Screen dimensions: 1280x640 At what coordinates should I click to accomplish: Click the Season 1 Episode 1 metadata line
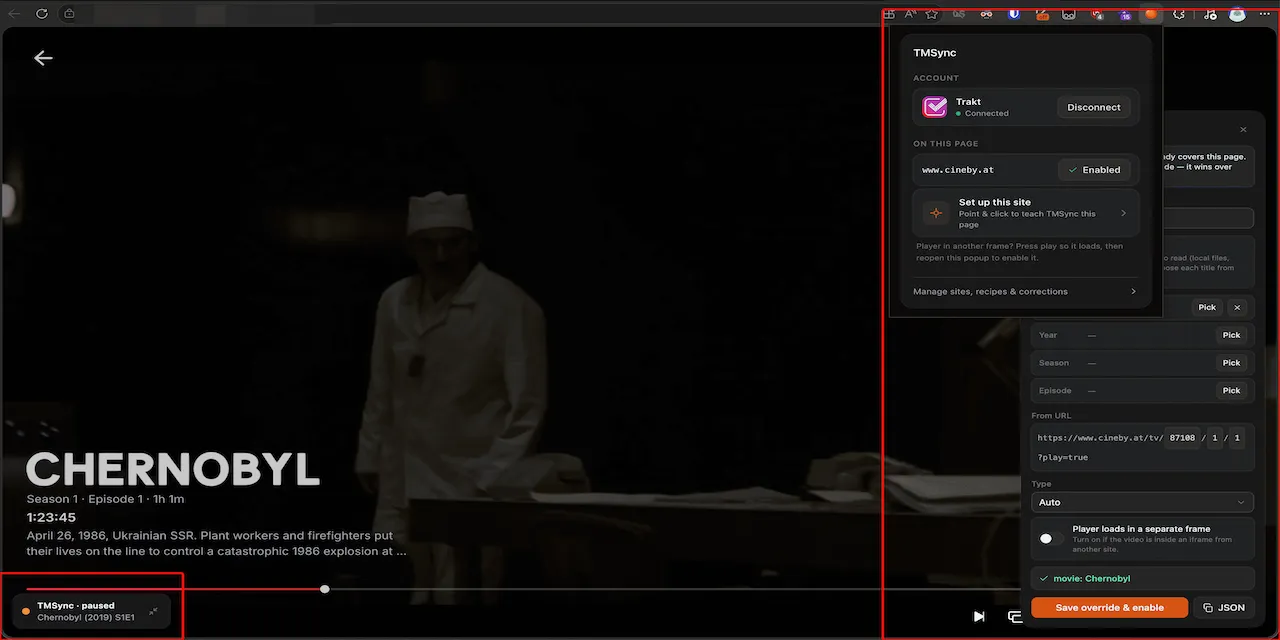click(105, 499)
